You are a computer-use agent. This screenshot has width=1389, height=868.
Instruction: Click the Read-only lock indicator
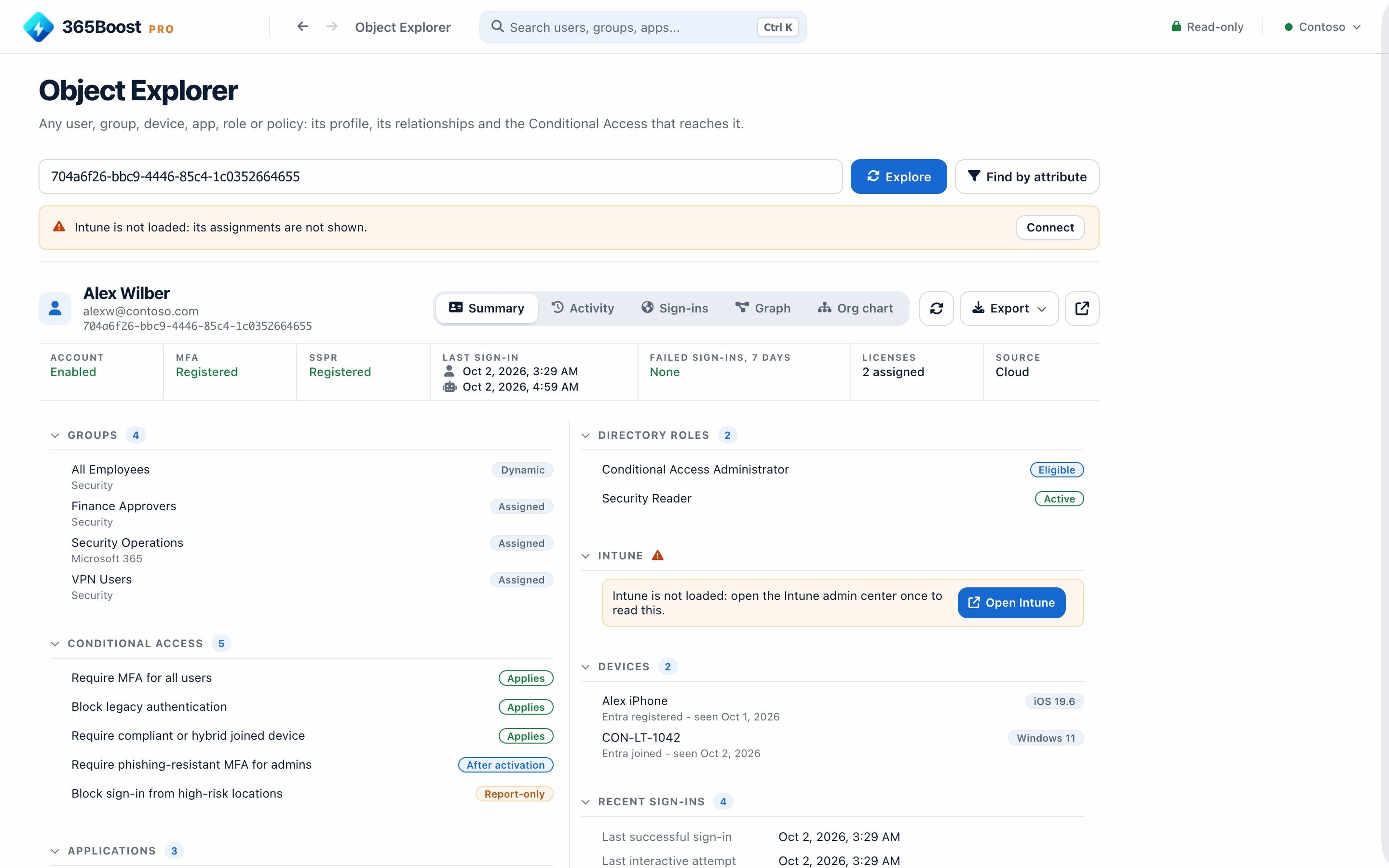pyautogui.click(x=1207, y=27)
